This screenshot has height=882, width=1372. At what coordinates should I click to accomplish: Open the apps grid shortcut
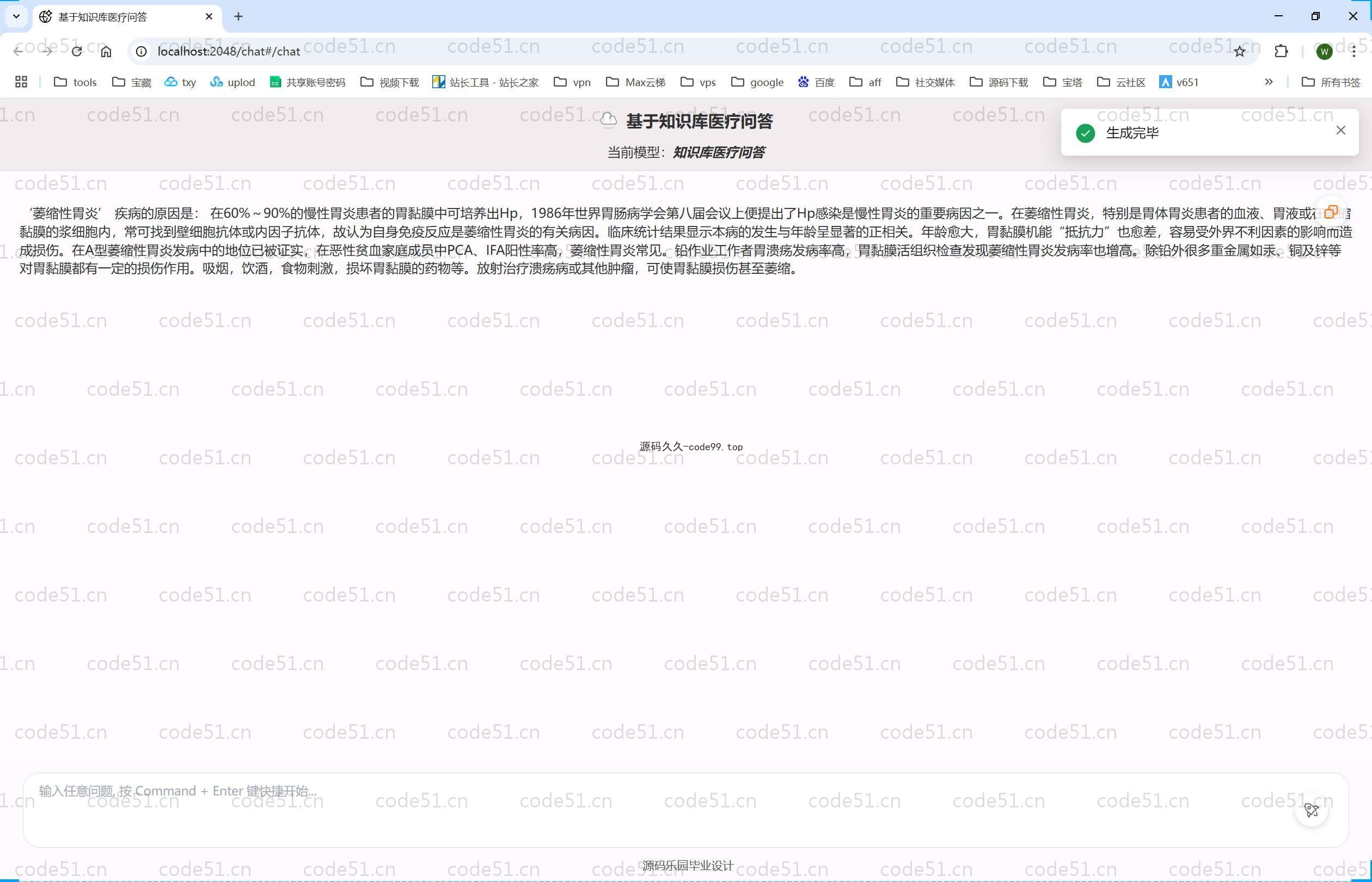pos(21,82)
